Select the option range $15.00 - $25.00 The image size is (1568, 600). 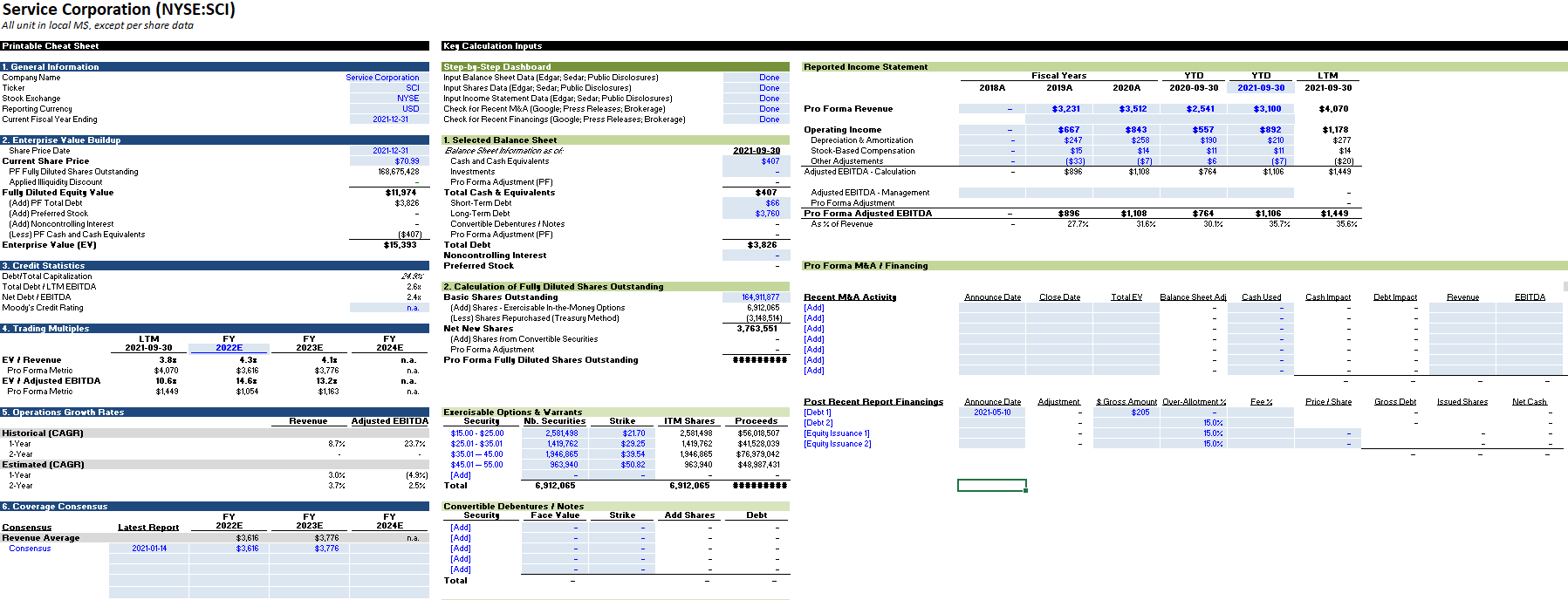coord(477,433)
